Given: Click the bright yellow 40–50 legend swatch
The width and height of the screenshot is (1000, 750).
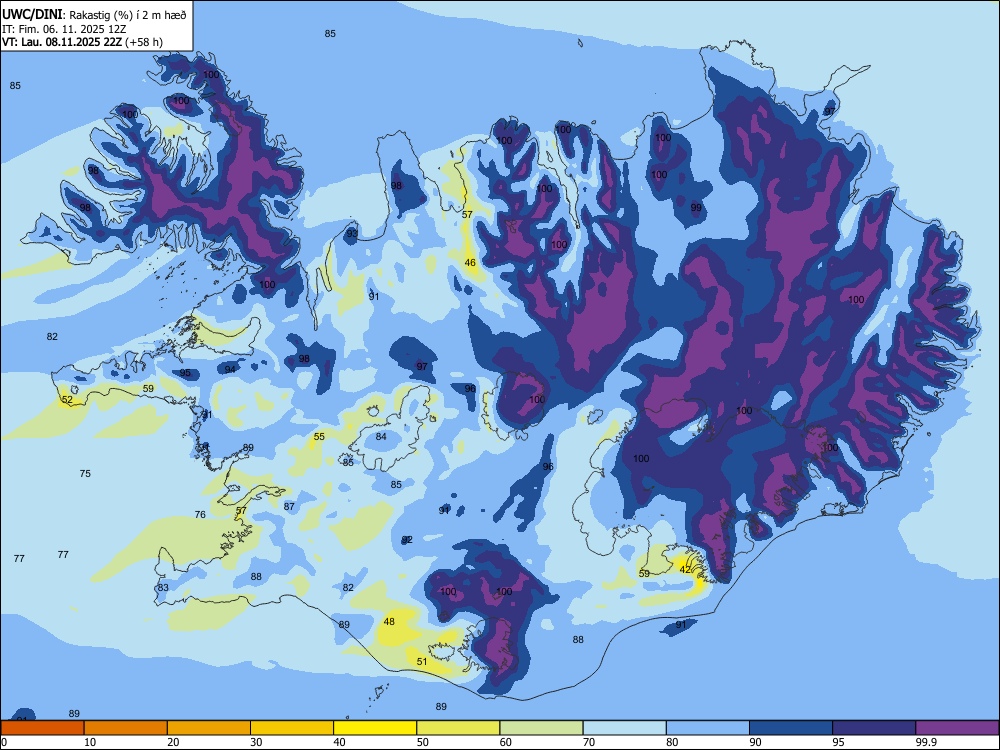Looking at the screenshot, I should [x=375, y=728].
